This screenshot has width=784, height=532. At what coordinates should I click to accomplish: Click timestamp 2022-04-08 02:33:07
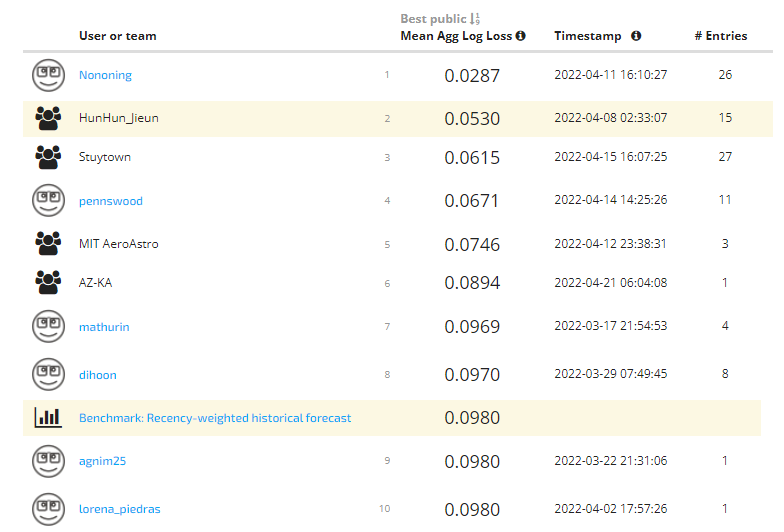[610, 118]
